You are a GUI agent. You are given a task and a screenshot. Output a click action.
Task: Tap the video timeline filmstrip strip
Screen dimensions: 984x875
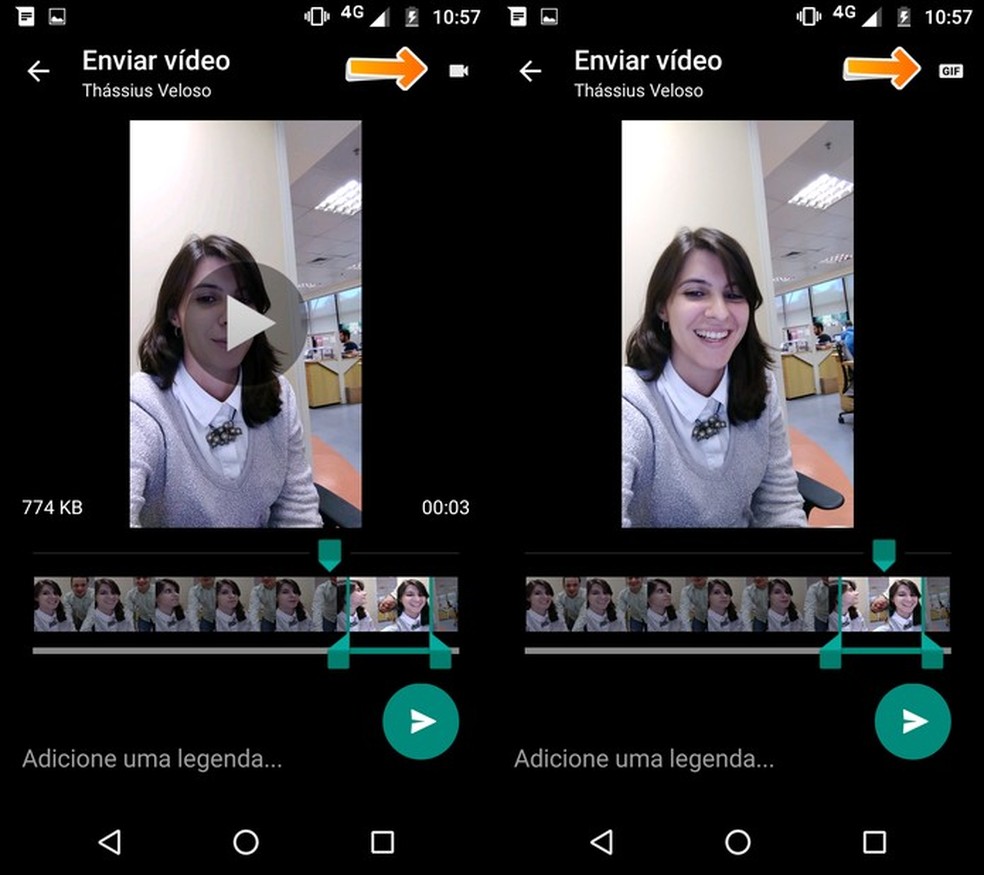[x=200, y=605]
